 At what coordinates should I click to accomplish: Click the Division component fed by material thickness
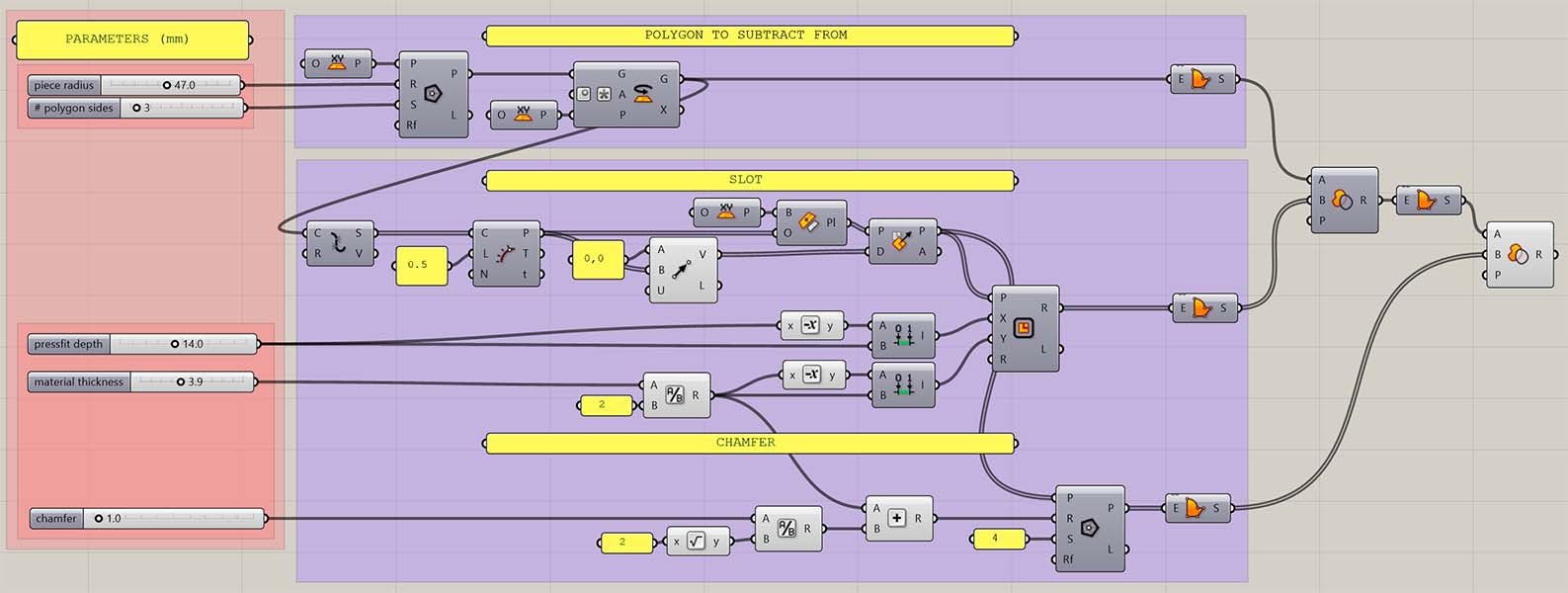[x=677, y=395]
